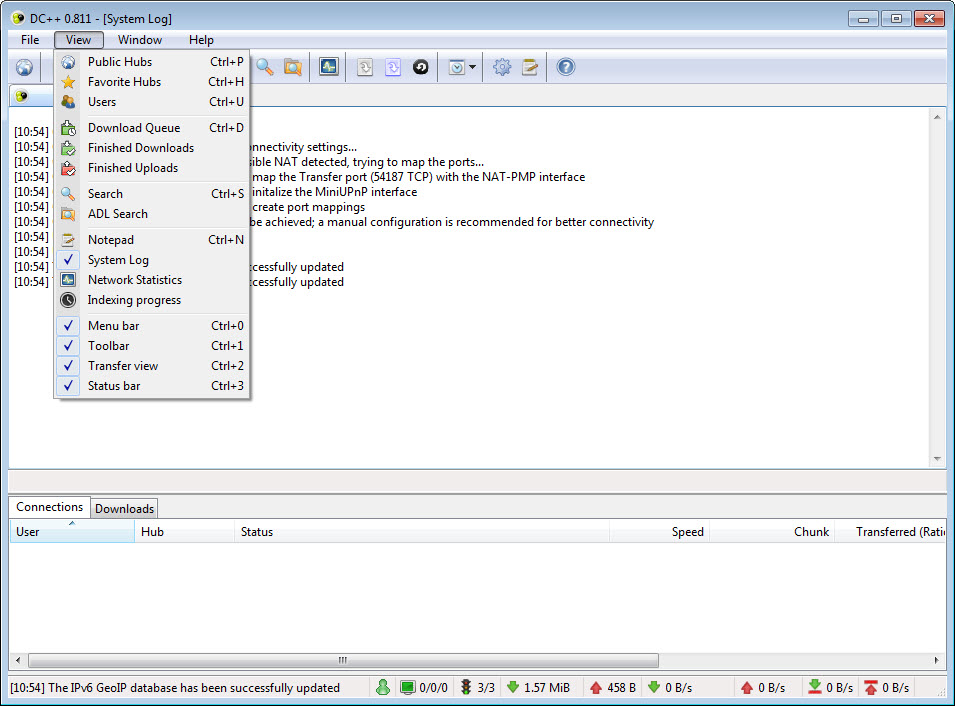Toggle Menu bar visibility in View menu
Screen dimensions: 955x706
coord(152,326)
